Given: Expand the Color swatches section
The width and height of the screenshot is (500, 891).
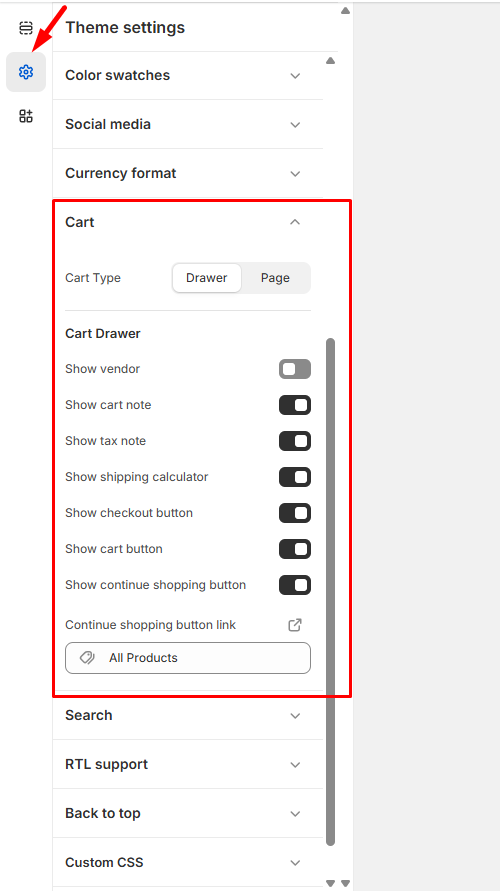Looking at the screenshot, I should 188,76.
